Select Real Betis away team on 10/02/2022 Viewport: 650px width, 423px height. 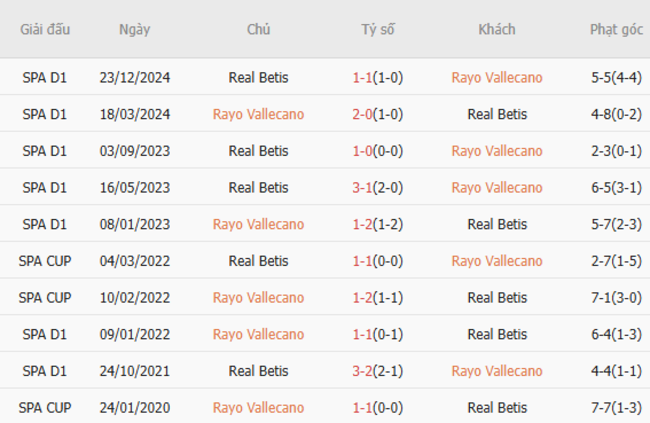(497, 297)
